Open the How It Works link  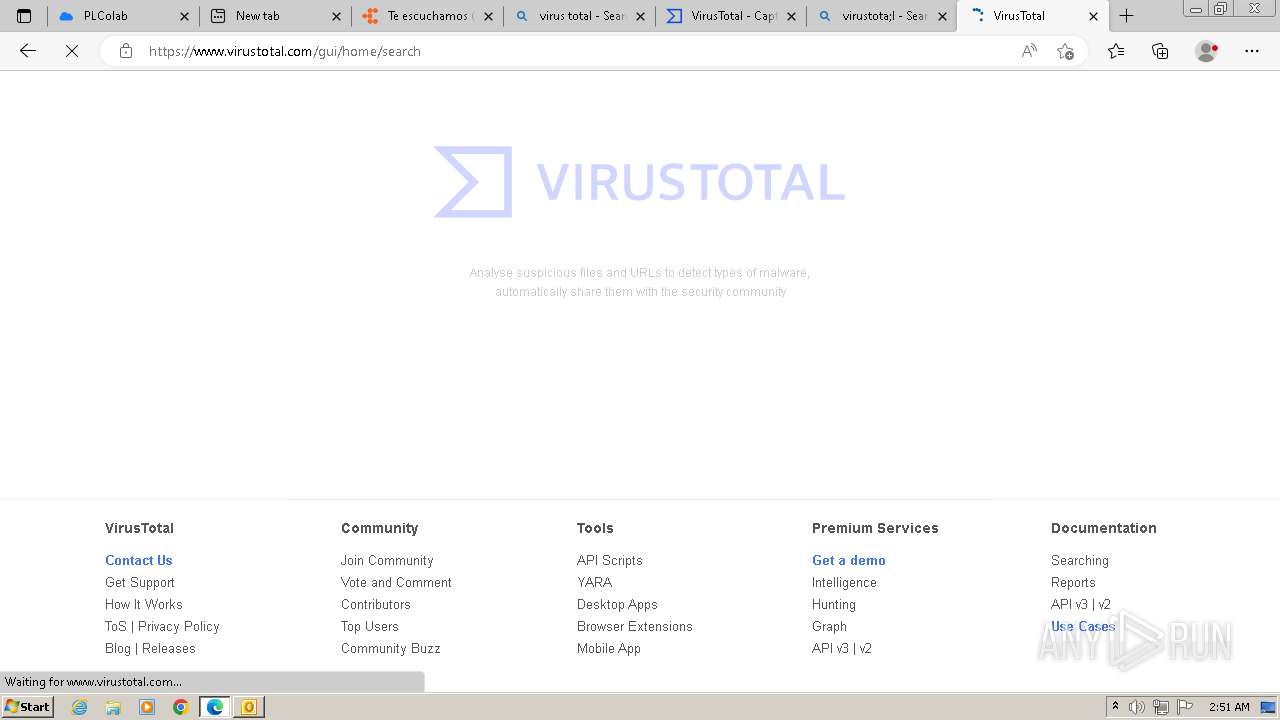click(x=144, y=604)
